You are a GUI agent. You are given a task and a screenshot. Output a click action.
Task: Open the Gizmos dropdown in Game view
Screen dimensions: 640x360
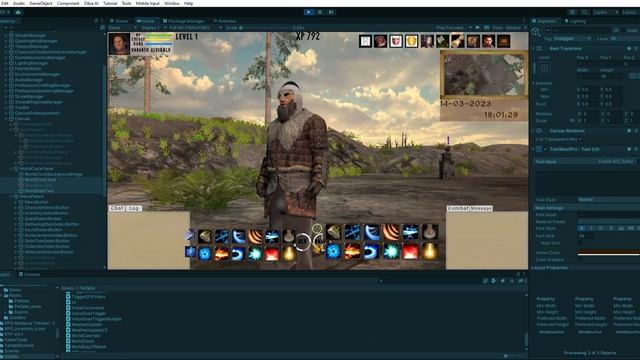(x=515, y=28)
